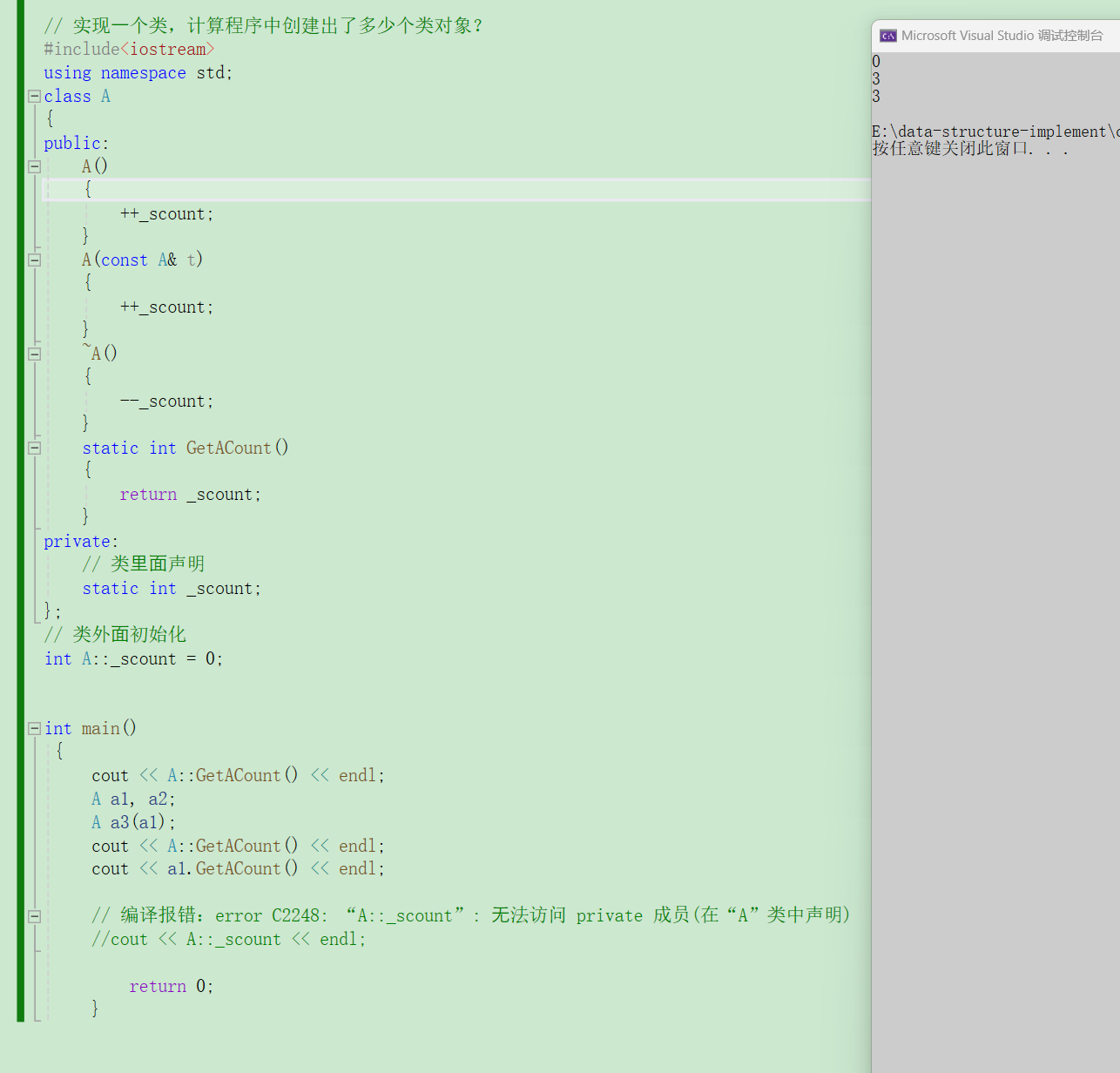Image resolution: width=1120 pixels, height=1073 pixels.
Task: Click the 'const A& t' parameter text
Action: point(148,260)
